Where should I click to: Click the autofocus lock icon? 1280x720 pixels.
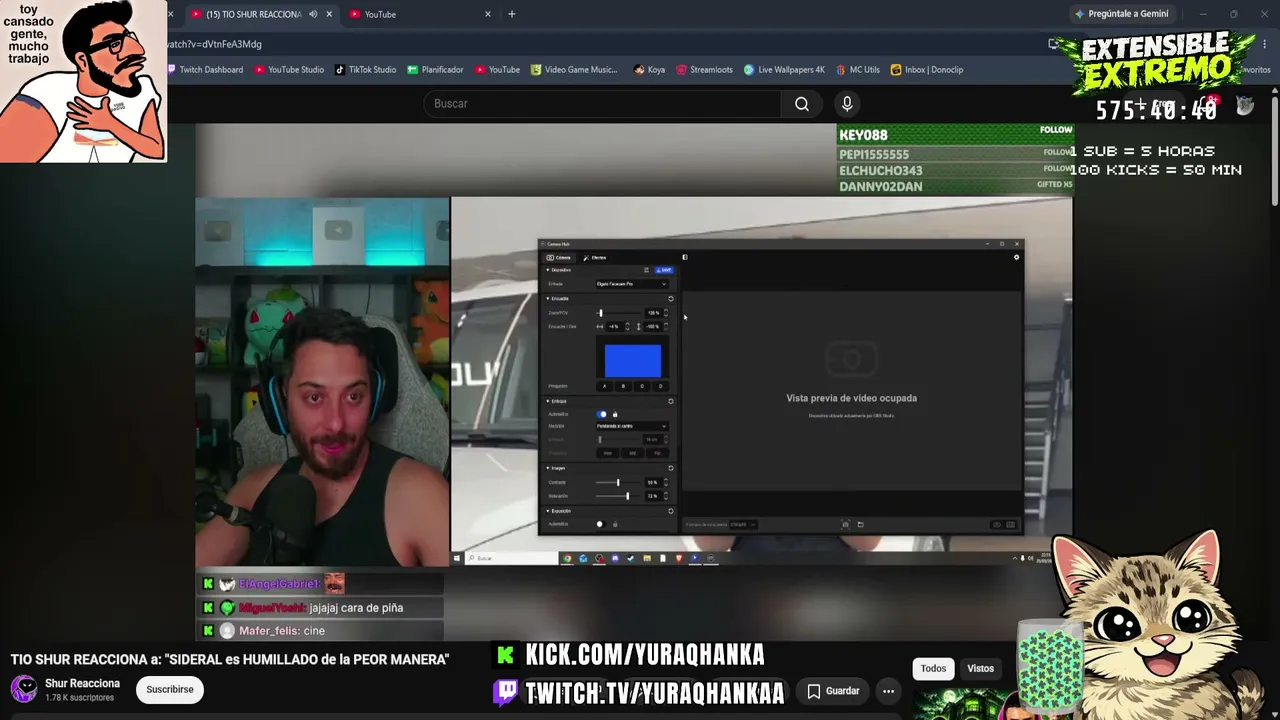(x=615, y=414)
